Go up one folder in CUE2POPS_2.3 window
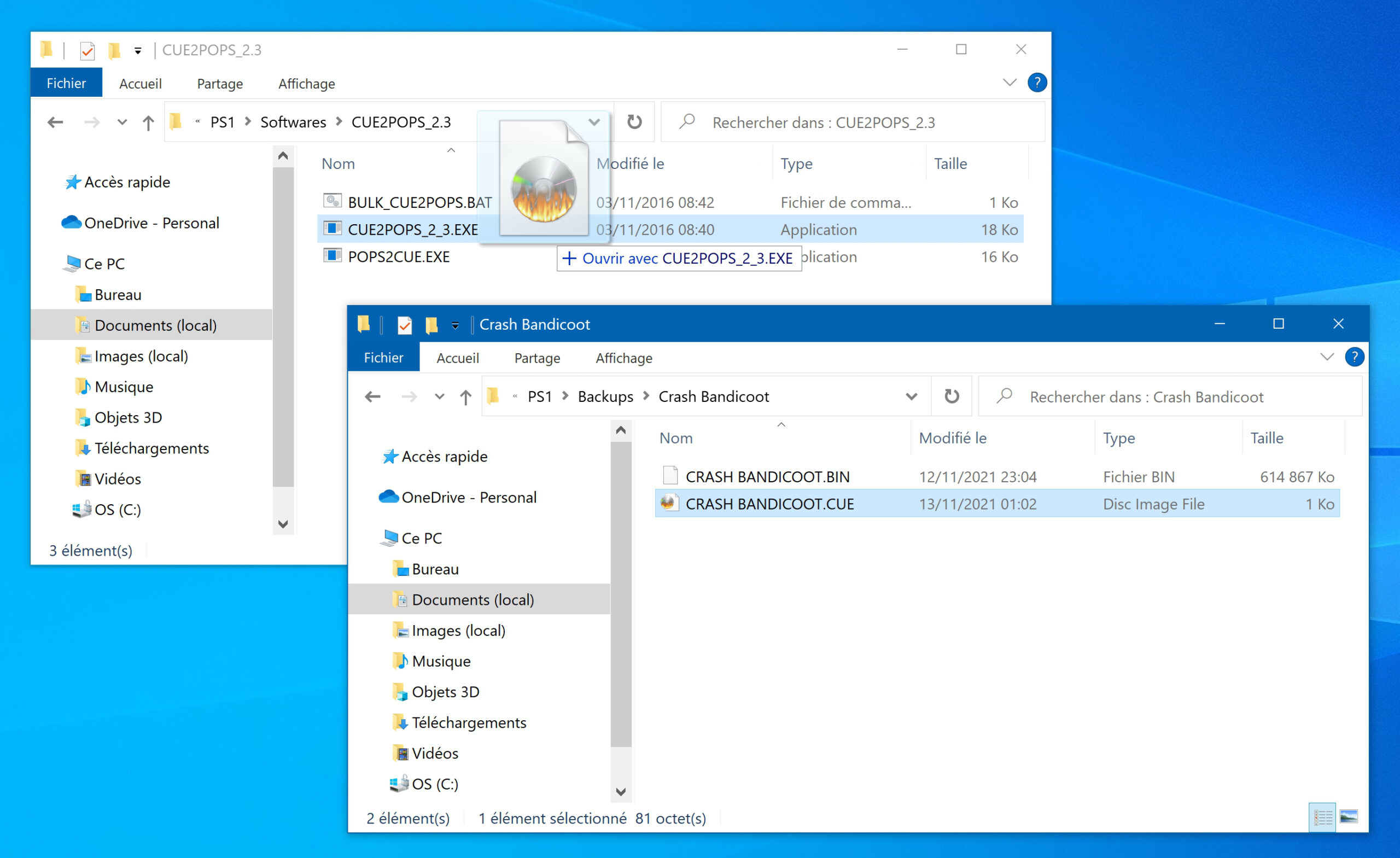The width and height of the screenshot is (1400, 858). 148,122
